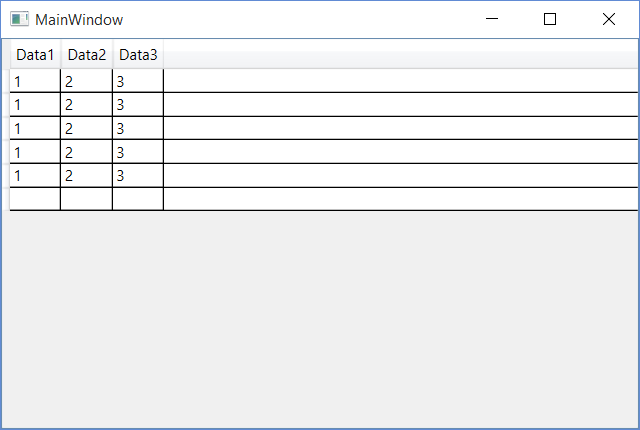Select the Data3 cell in the second row
The height and width of the screenshot is (430, 640).
138,105
